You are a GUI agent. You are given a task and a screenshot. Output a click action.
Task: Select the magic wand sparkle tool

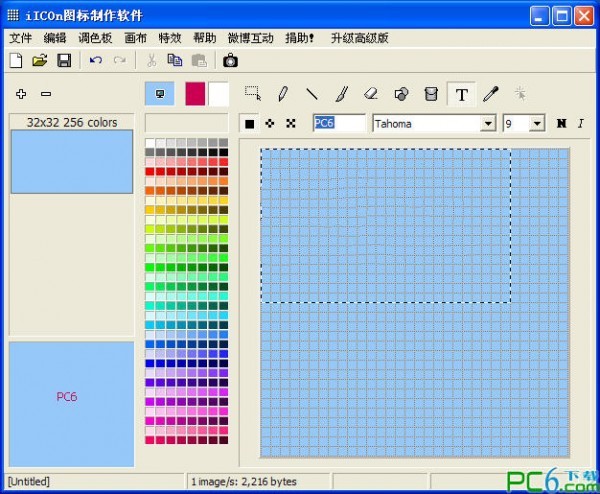(x=520, y=94)
